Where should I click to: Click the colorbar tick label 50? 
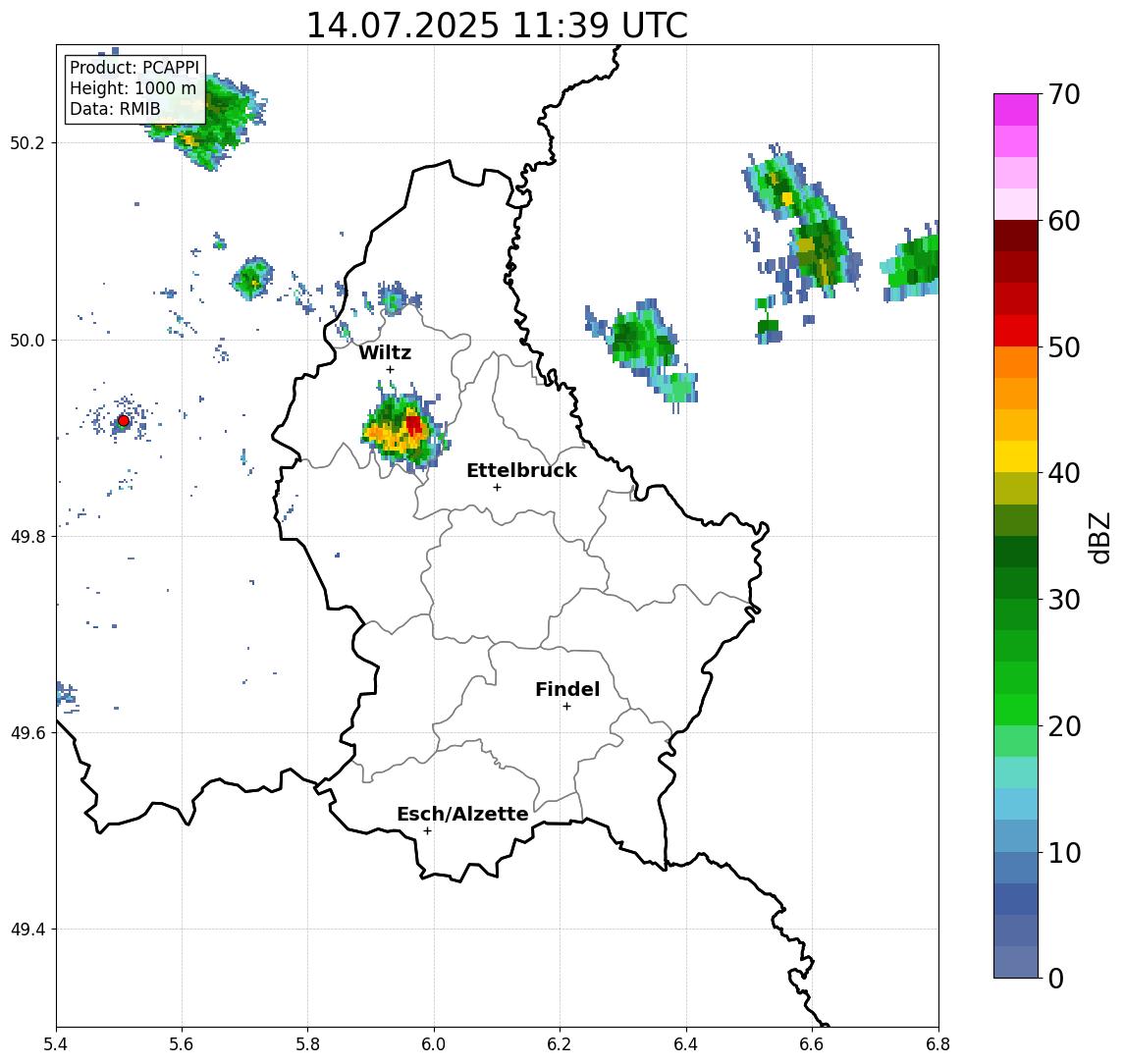pyautogui.click(x=1064, y=347)
